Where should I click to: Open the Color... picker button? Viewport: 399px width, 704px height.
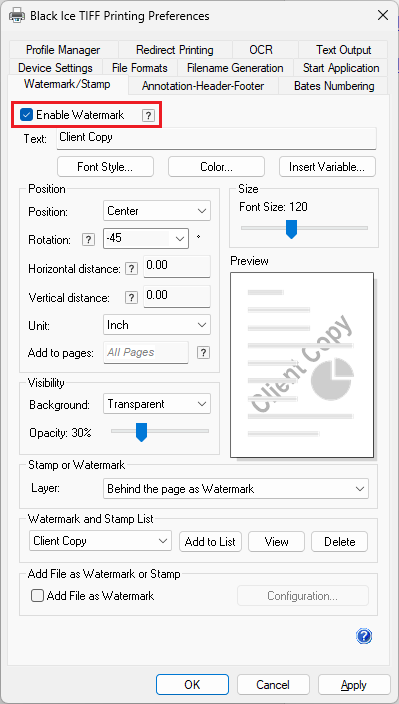tap(216, 167)
